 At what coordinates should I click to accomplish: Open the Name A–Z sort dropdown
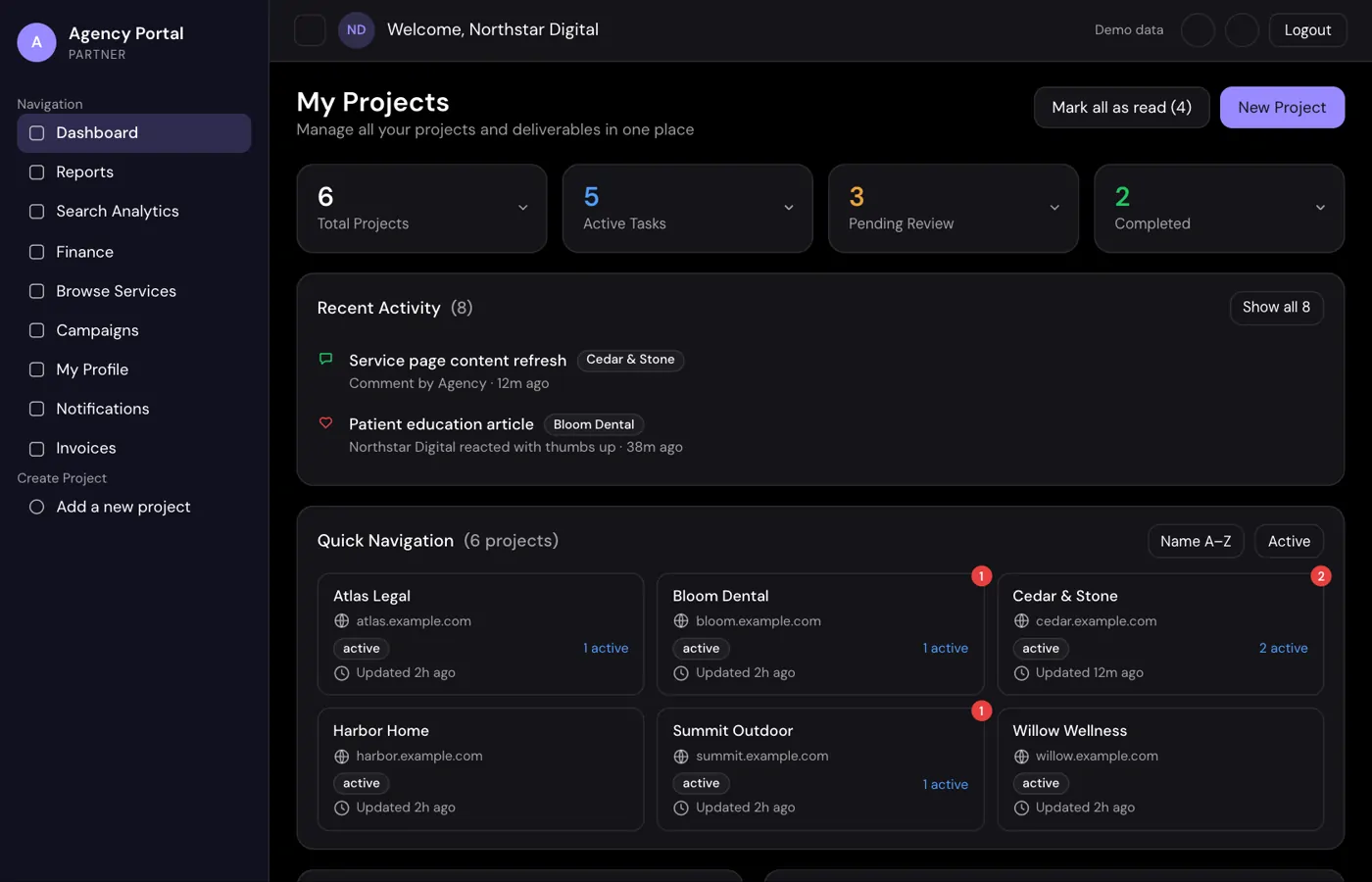pos(1196,541)
